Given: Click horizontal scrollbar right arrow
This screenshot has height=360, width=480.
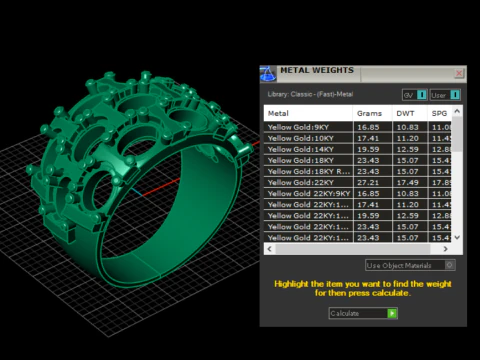Looking at the screenshot, I should (x=445, y=249).
